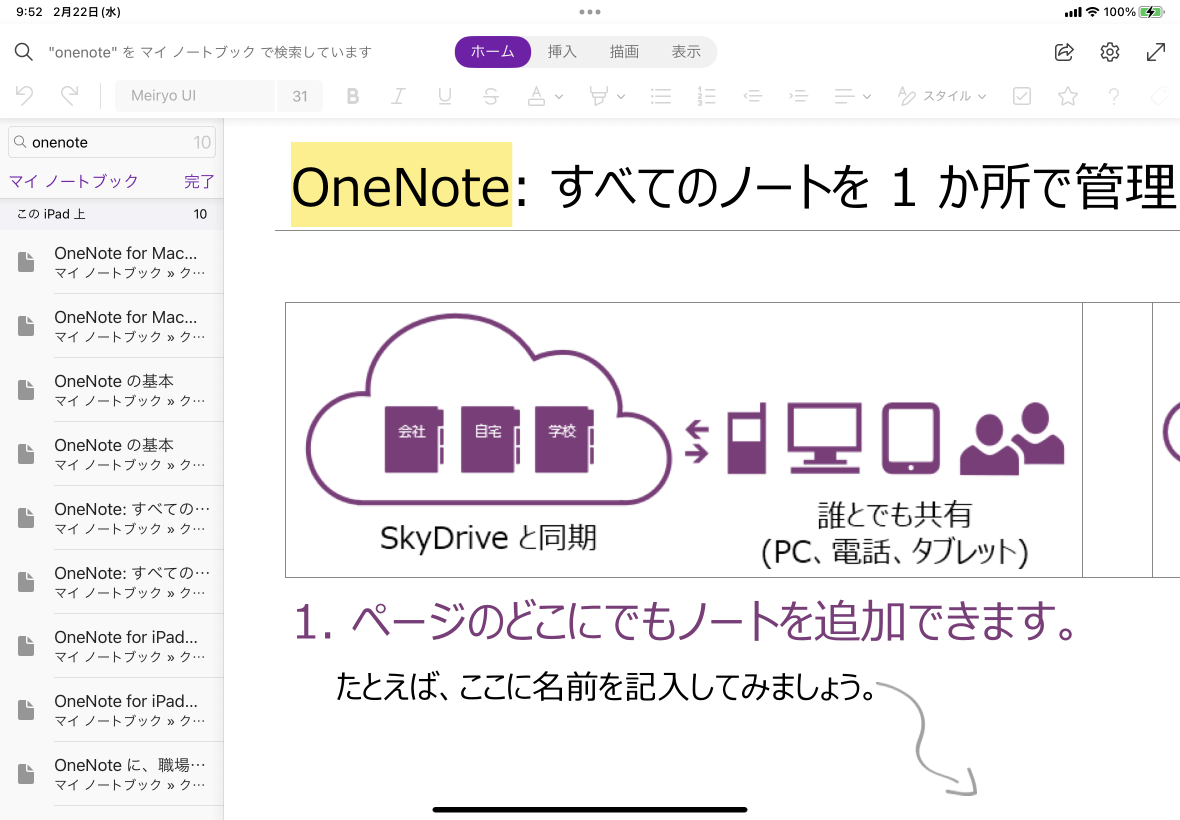Viewport: 1180px width, 820px height.
Task: Open second OneNote の基本 result
Action: pyautogui.click(x=112, y=454)
